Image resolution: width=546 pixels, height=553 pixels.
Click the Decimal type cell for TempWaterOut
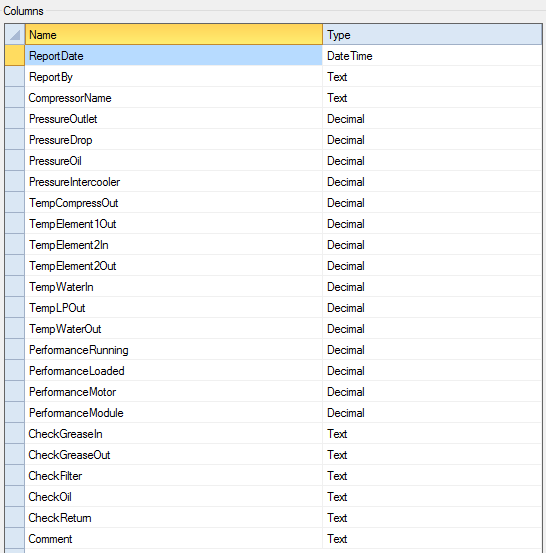[432, 328]
